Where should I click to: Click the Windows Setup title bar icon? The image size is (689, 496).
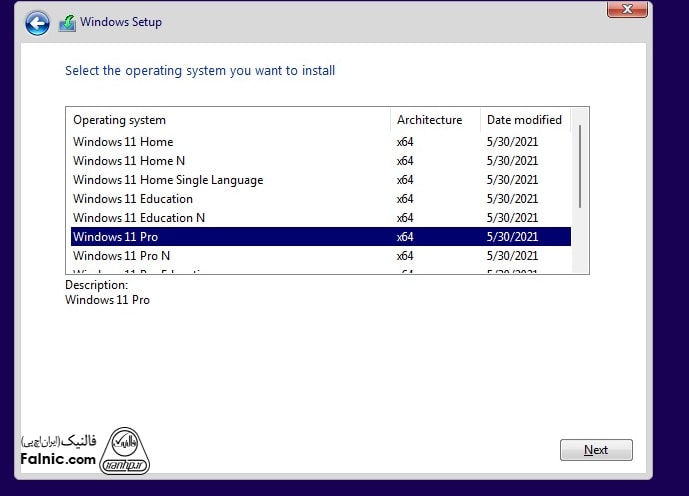pyautogui.click(x=67, y=23)
